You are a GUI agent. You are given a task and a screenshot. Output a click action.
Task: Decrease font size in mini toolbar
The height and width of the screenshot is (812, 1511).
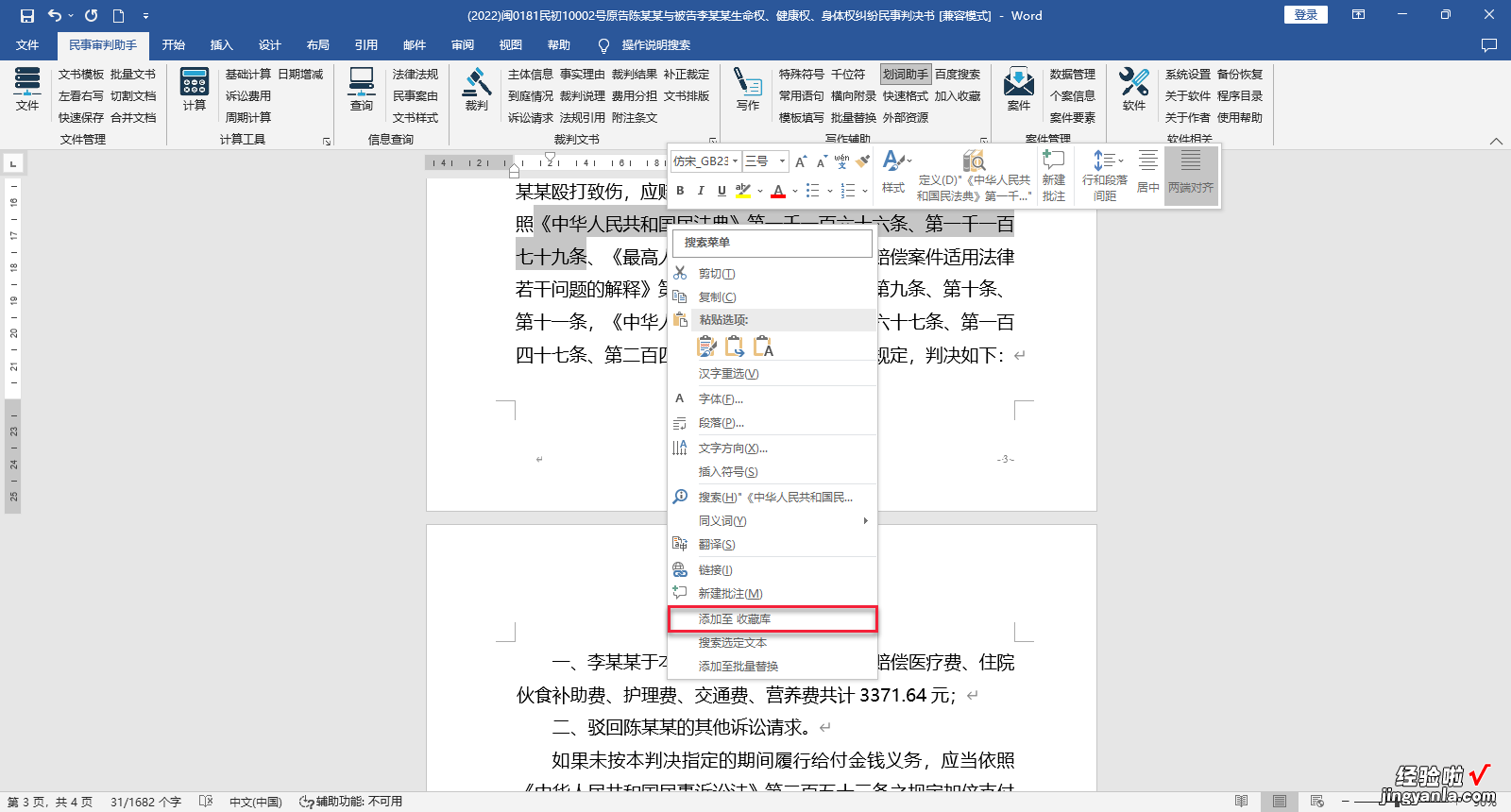(822, 161)
